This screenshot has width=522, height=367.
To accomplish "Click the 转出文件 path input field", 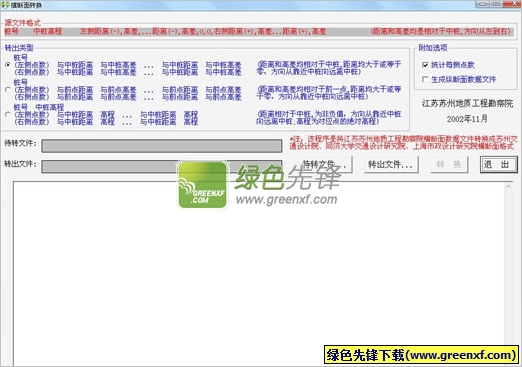I will pyautogui.click(x=162, y=166).
